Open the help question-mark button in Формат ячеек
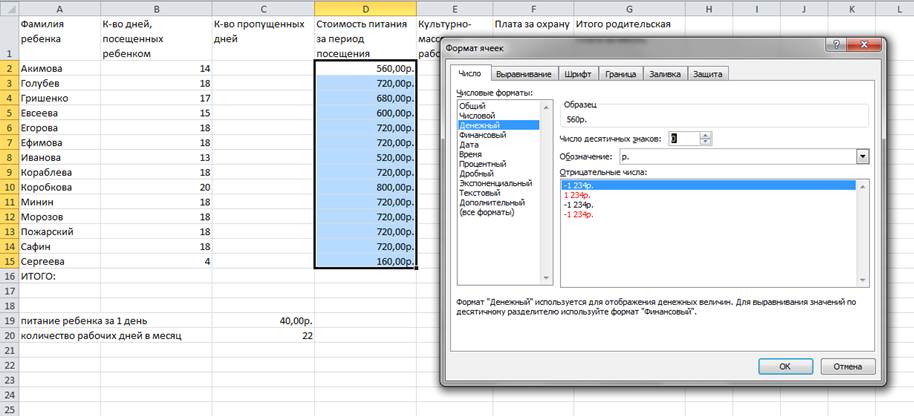 point(836,47)
